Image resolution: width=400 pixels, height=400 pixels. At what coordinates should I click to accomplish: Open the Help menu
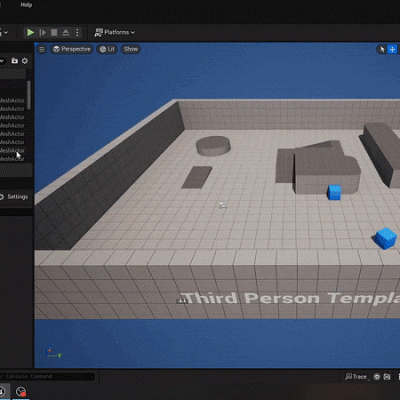[26, 5]
